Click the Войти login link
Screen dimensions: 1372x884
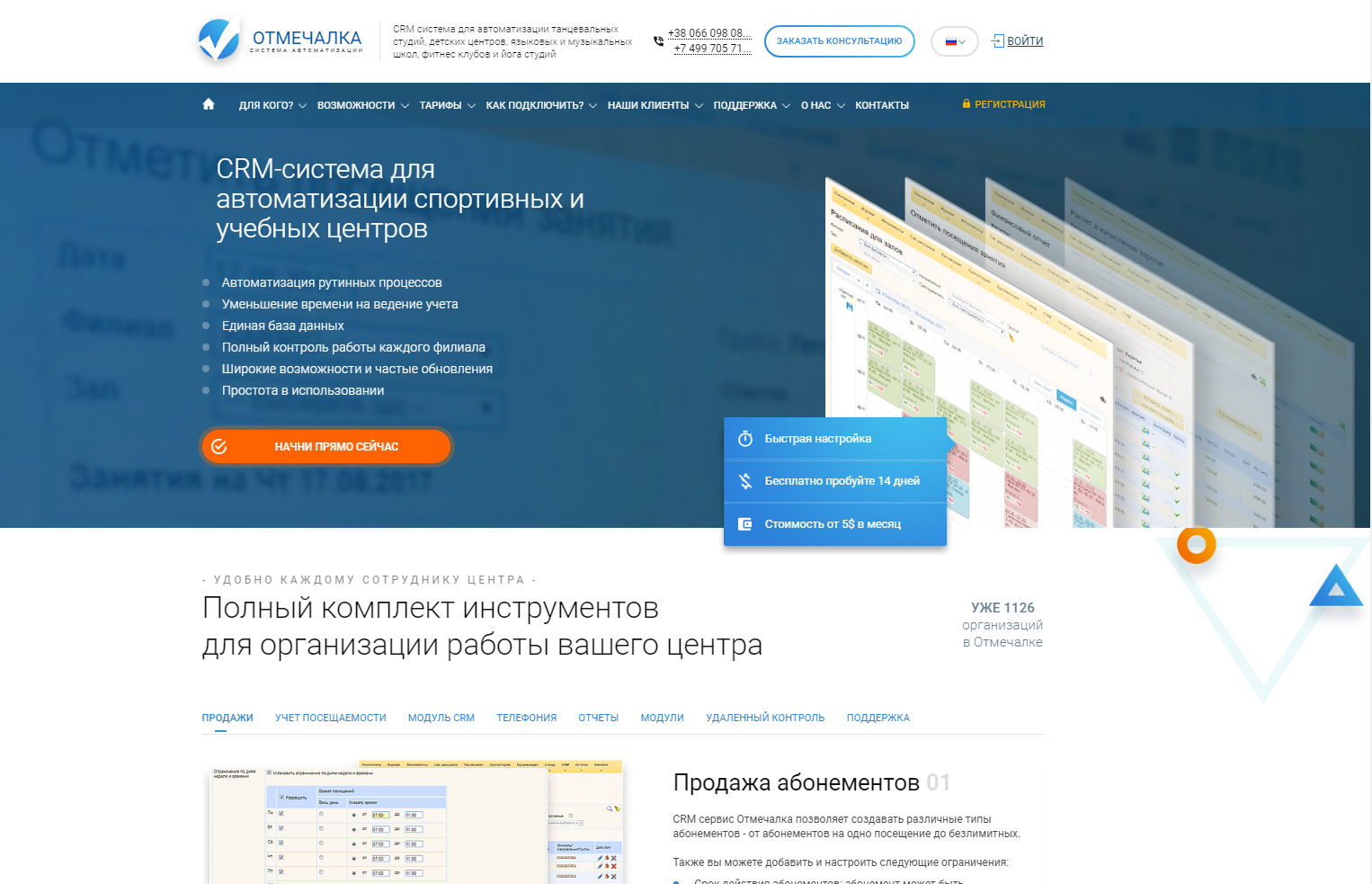click(x=1025, y=41)
